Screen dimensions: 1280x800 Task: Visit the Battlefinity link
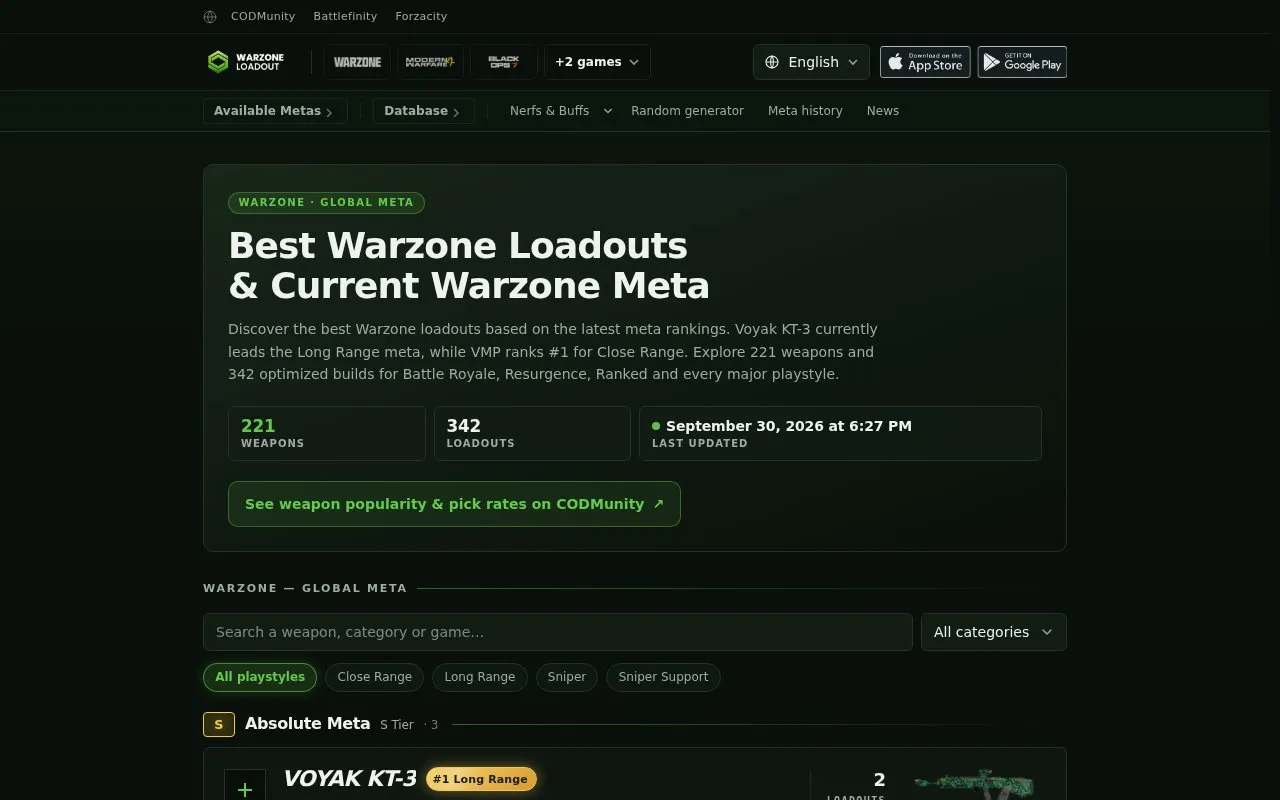[345, 16]
